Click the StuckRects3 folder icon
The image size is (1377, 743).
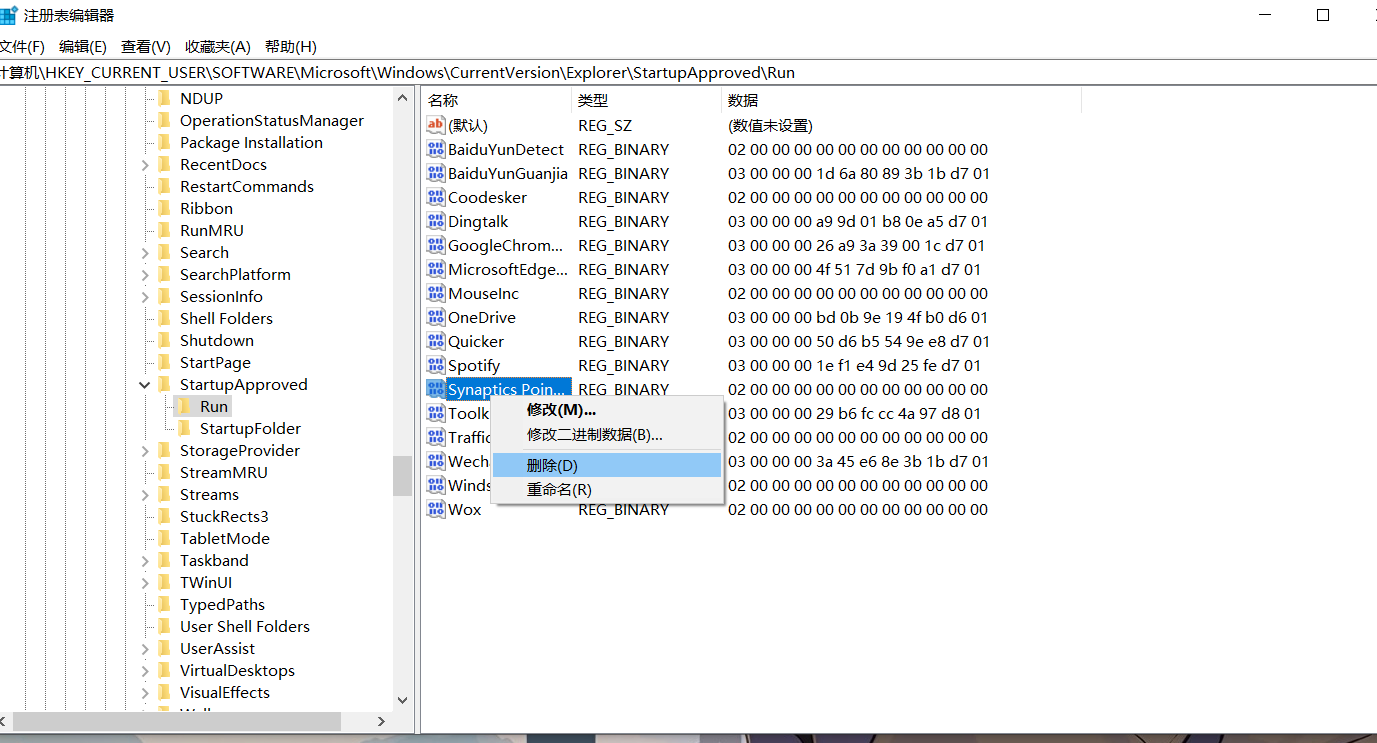click(164, 516)
